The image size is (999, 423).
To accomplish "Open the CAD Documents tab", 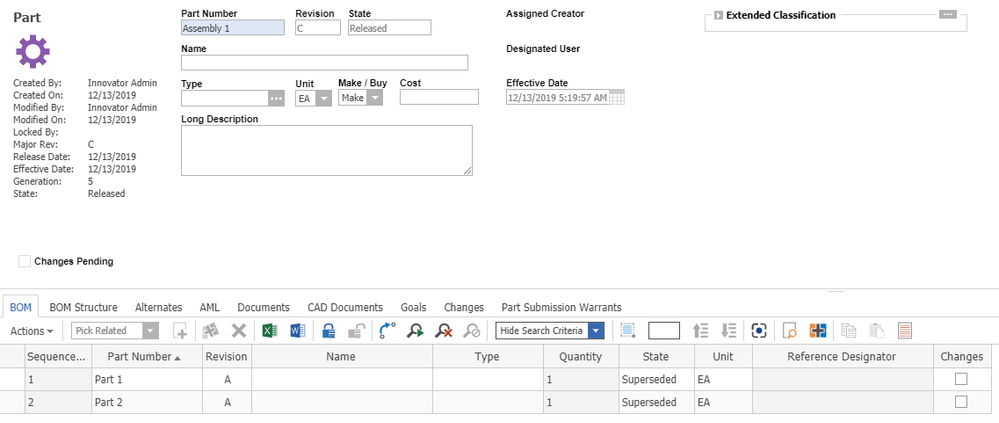I will tap(345, 307).
